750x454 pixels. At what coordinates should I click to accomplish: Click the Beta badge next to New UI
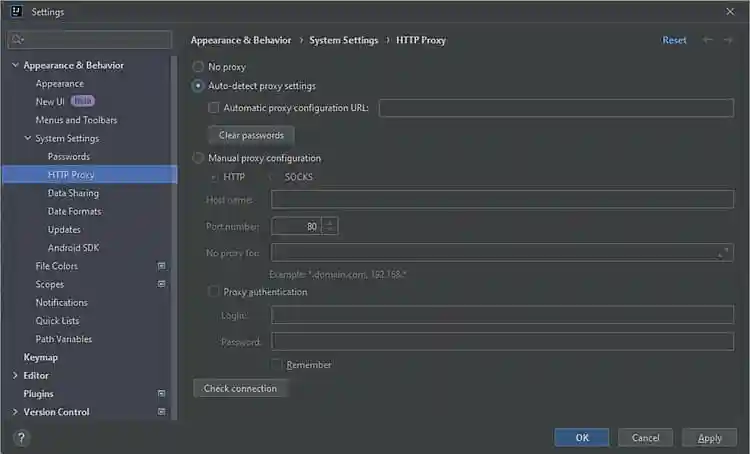coord(83,101)
